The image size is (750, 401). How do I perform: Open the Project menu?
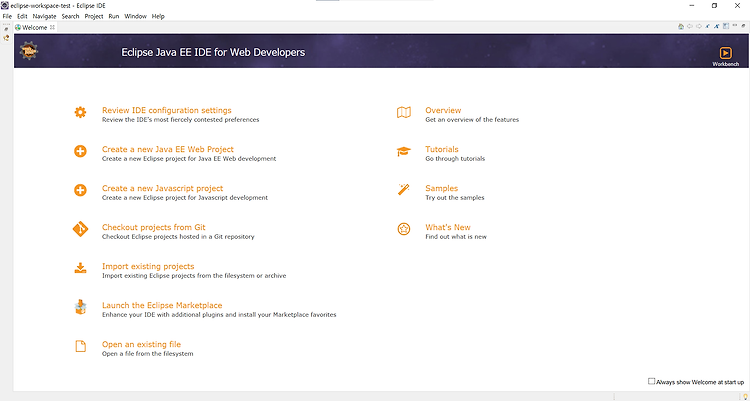(x=94, y=16)
